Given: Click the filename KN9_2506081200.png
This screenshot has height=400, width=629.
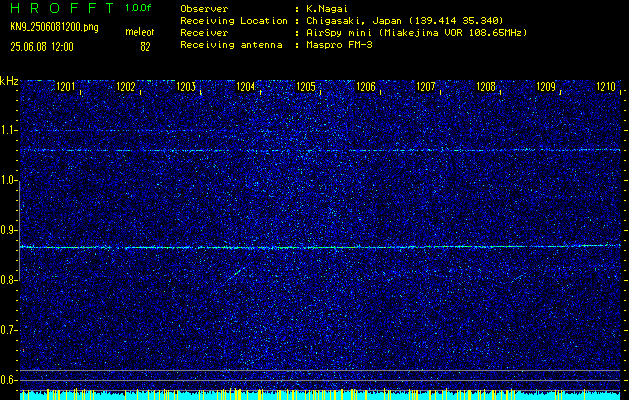Looking at the screenshot, I should tap(55, 28).
